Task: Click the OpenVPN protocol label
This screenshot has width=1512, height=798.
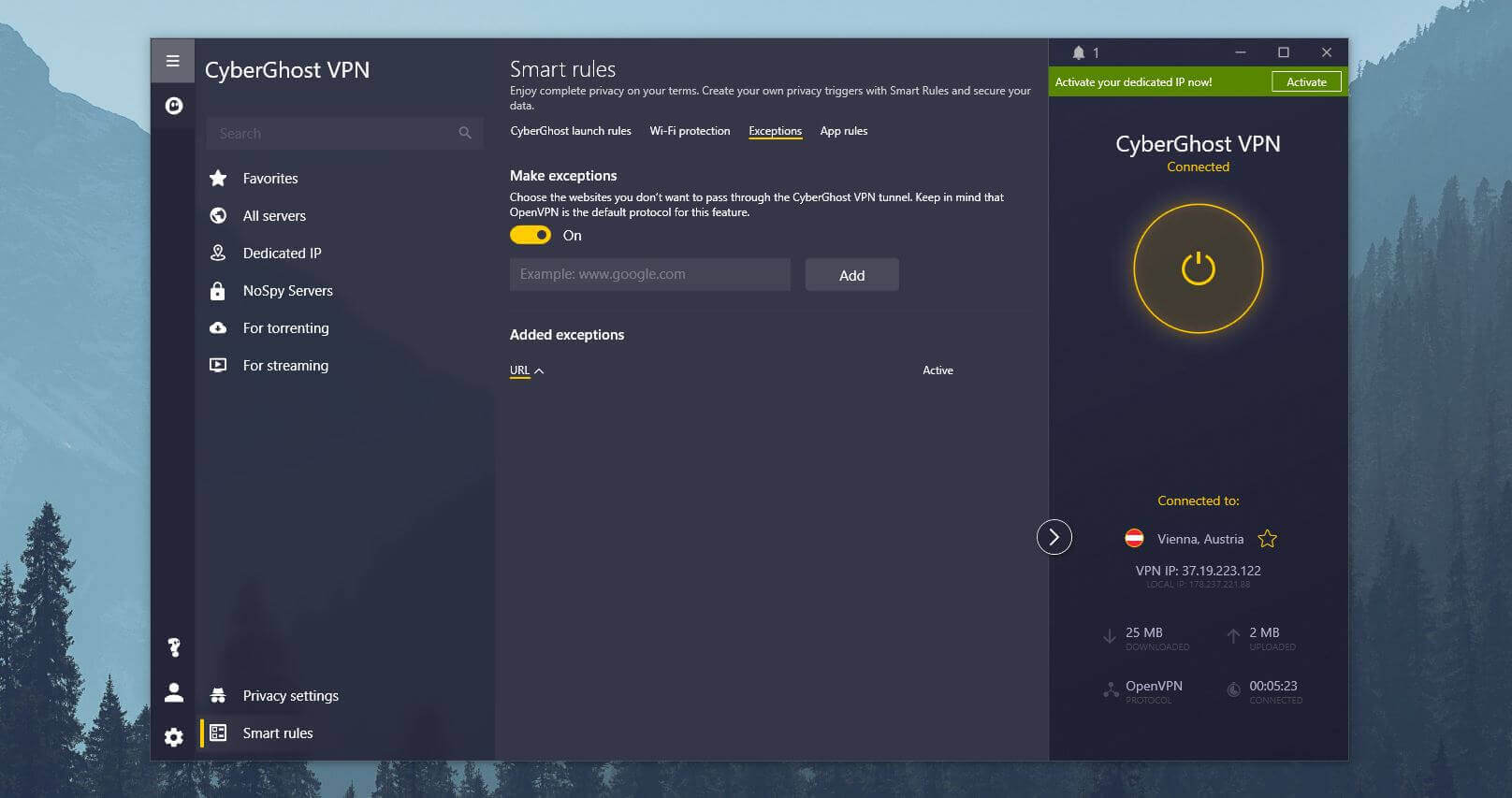Action: [x=1154, y=686]
